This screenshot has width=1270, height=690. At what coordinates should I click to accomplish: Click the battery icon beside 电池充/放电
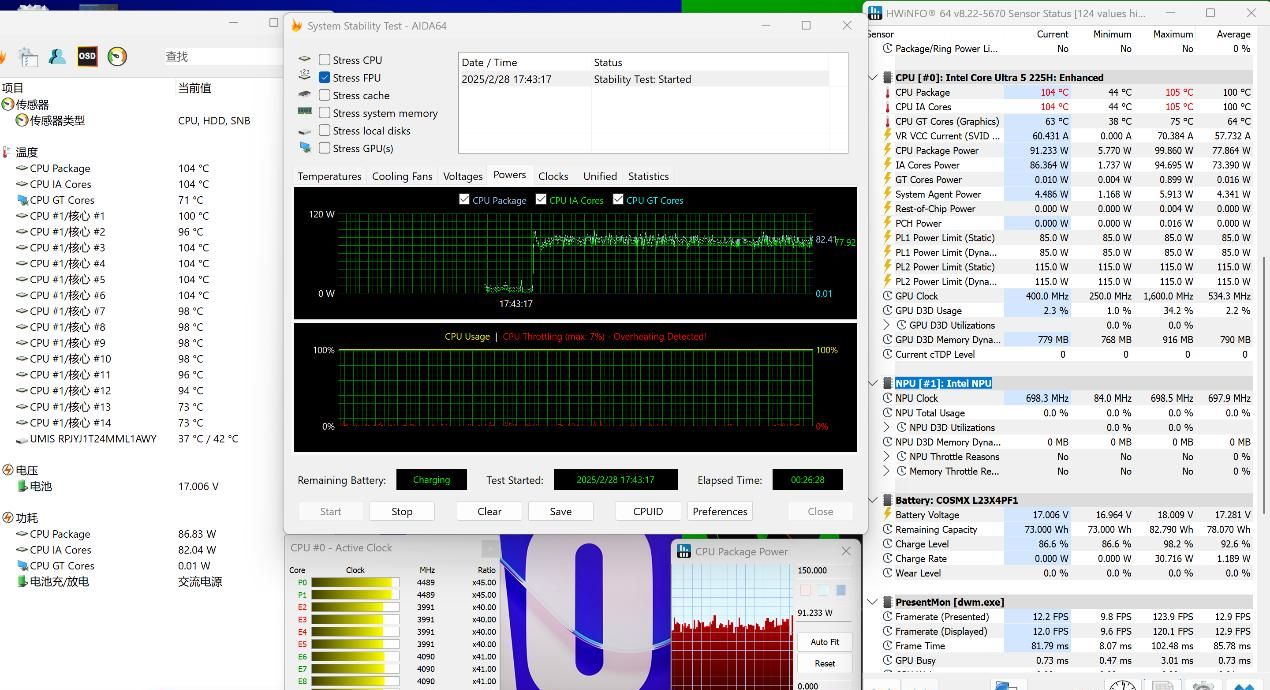coord(22,581)
